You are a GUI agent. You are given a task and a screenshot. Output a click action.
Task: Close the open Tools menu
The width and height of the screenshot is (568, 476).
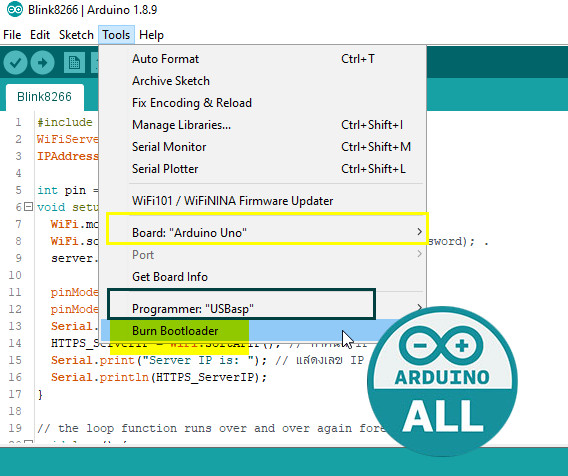tap(116, 35)
